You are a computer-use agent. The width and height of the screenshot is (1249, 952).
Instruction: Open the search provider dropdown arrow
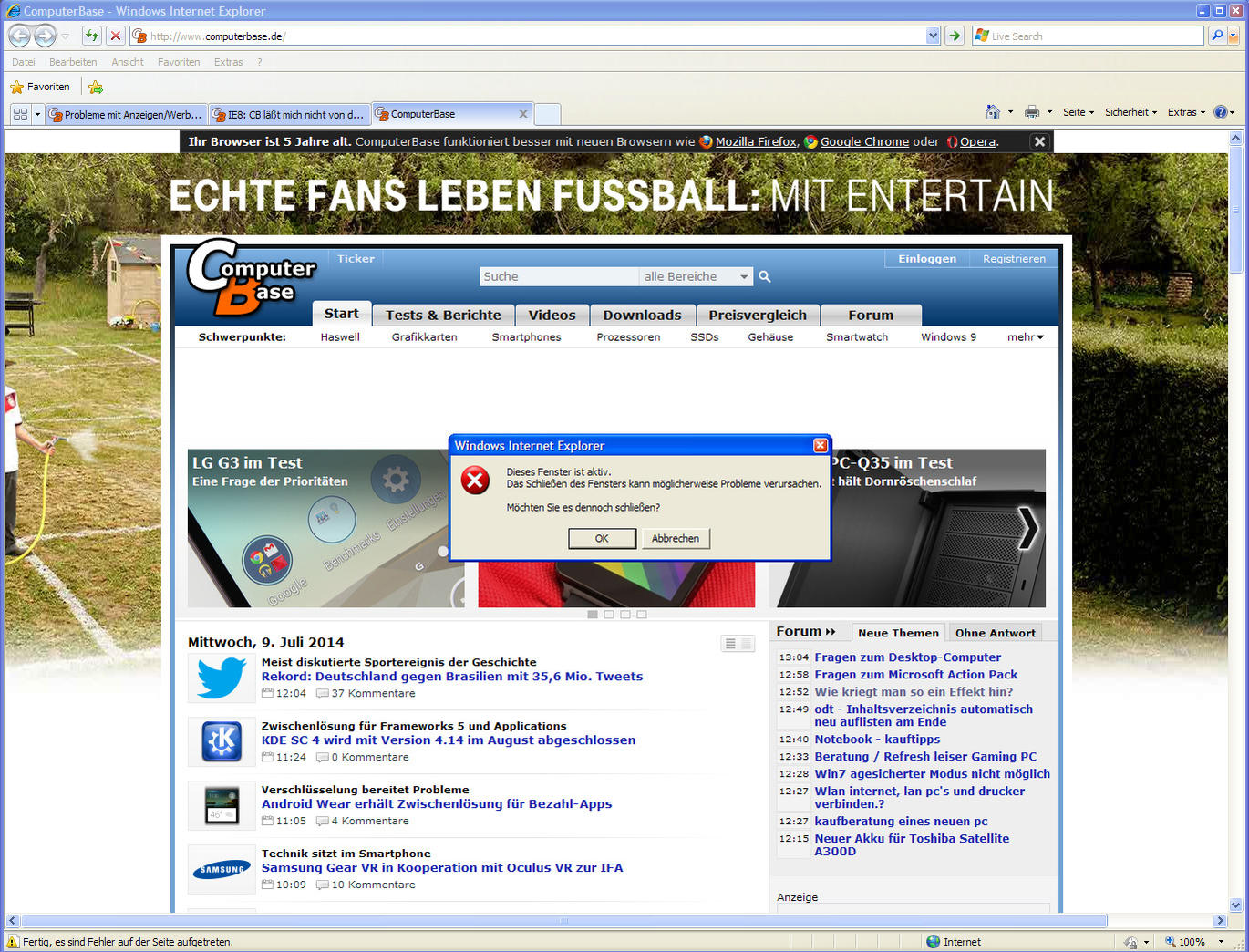[x=1234, y=36]
